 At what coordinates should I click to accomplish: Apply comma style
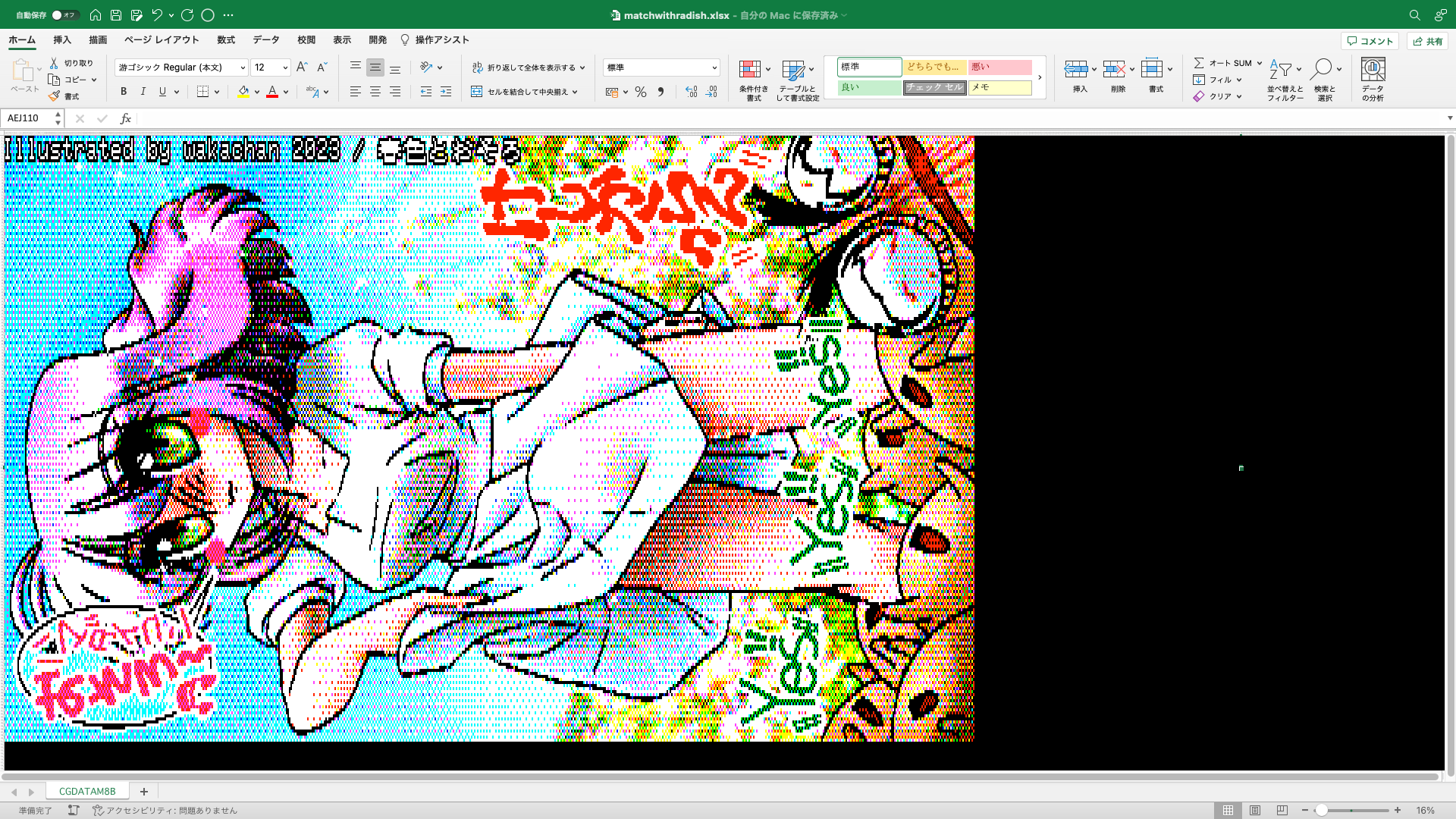[x=661, y=92]
